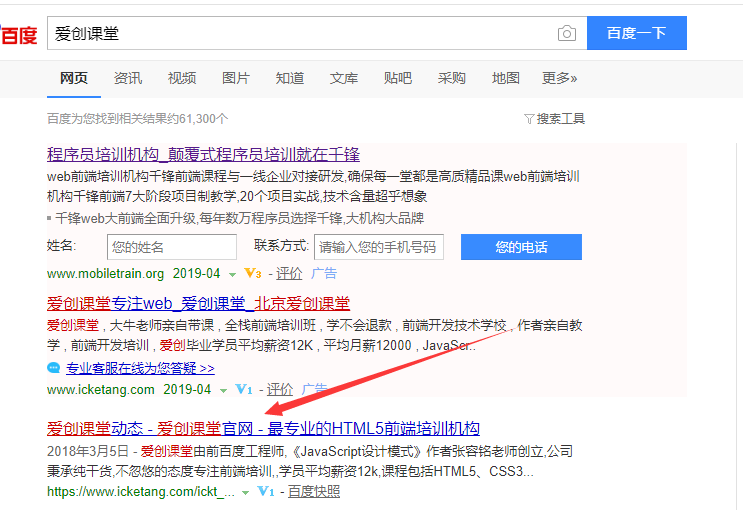Click 评价 link beside mobiletrain.org
This screenshot has height=510, width=743.
(x=289, y=273)
